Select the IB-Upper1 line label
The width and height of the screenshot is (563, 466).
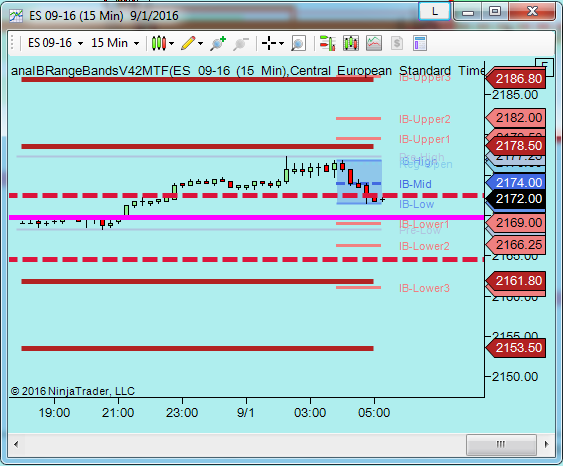424,139
